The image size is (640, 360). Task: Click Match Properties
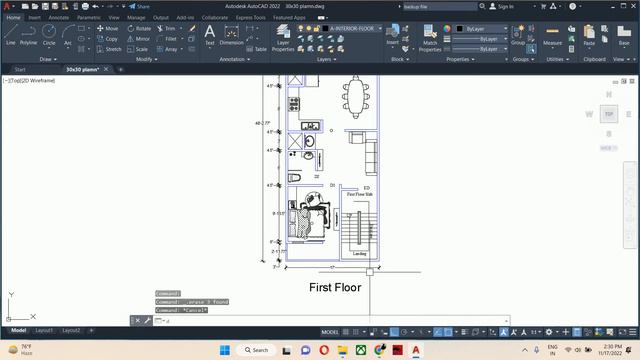430,38
